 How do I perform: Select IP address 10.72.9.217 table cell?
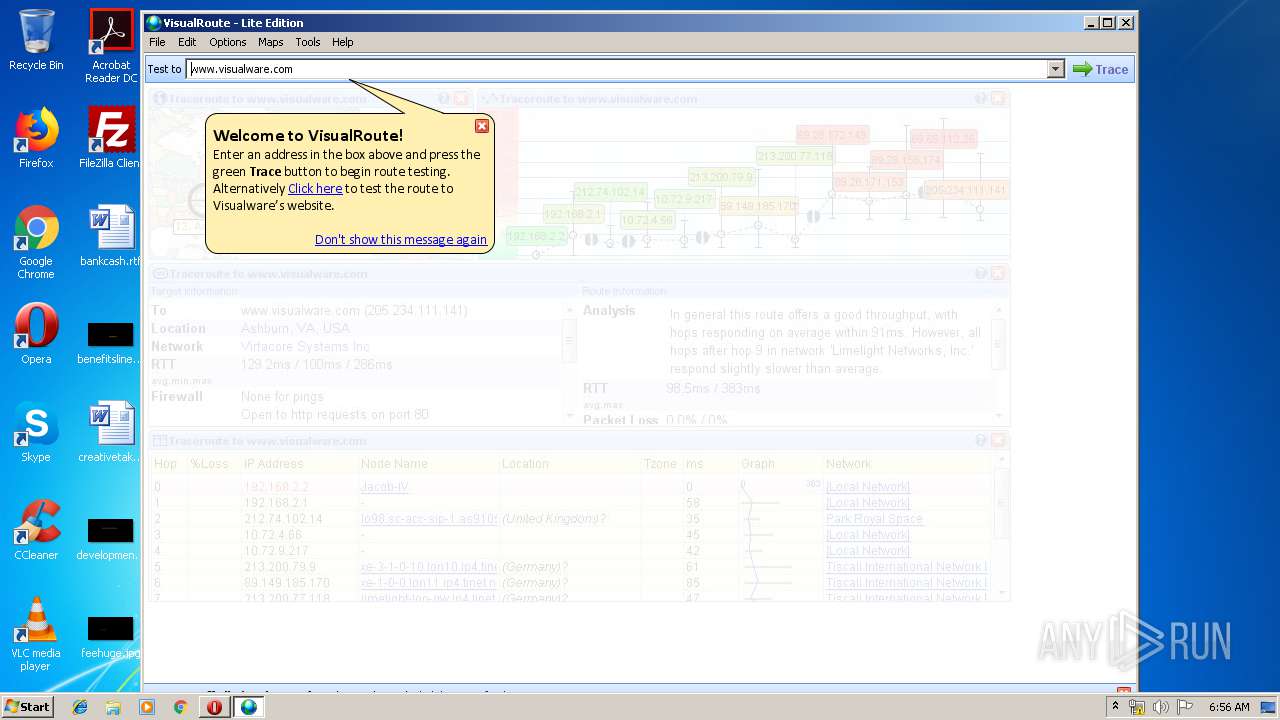pos(276,551)
